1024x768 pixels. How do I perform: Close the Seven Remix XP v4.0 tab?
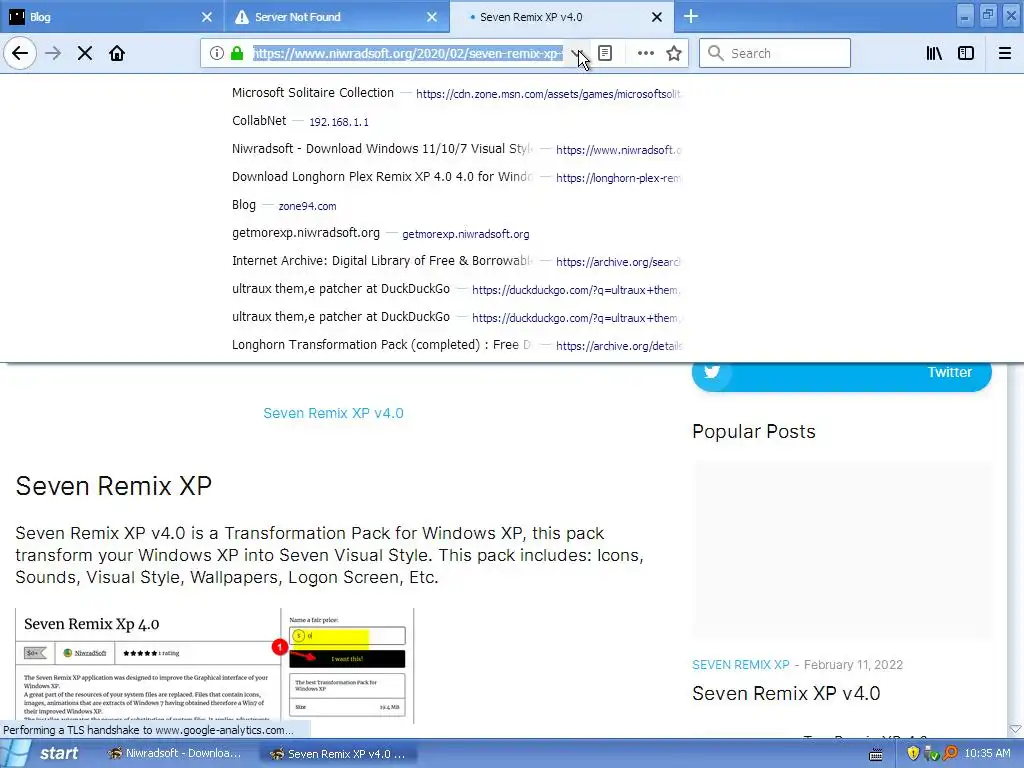(x=657, y=17)
